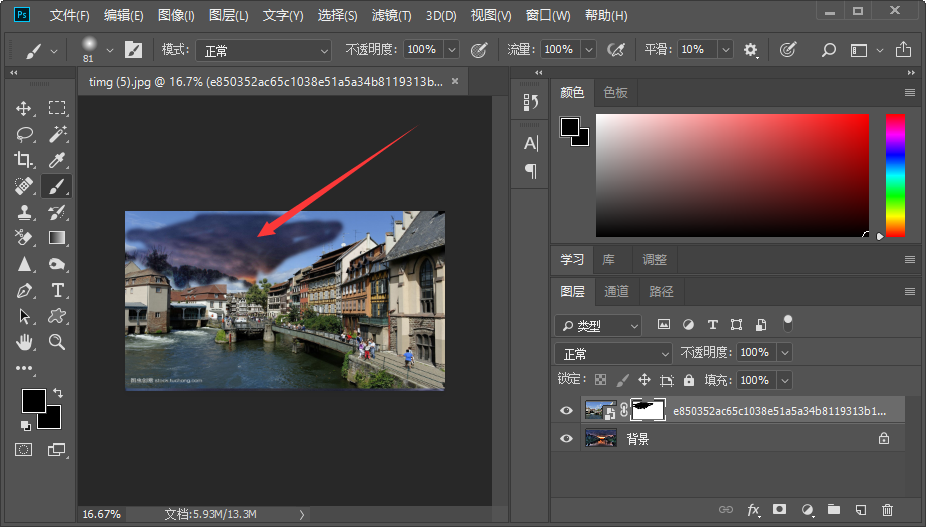Open the layer style fx menu
The width and height of the screenshot is (926, 527).
[753, 510]
